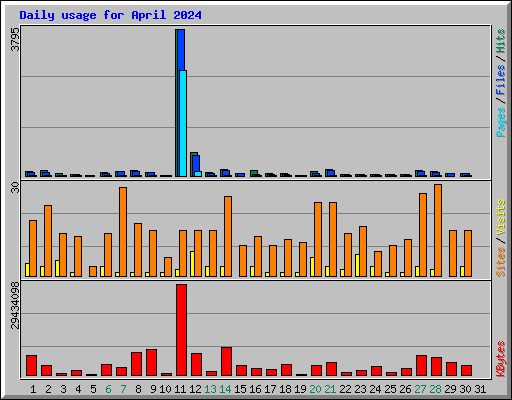Click the green weekend day label '13'
512x400 pixels.
point(210,389)
